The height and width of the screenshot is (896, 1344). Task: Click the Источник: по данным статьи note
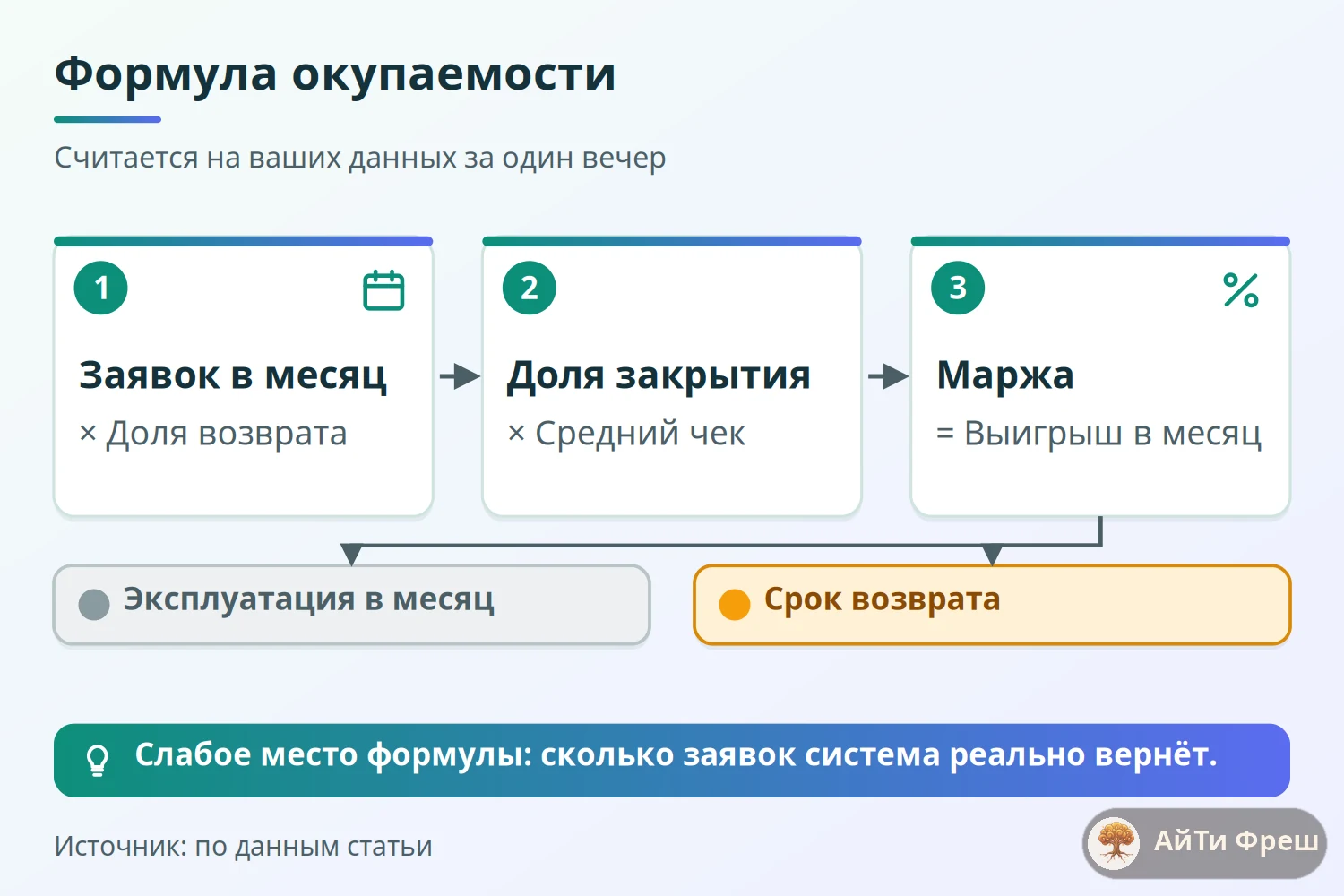[x=244, y=847]
